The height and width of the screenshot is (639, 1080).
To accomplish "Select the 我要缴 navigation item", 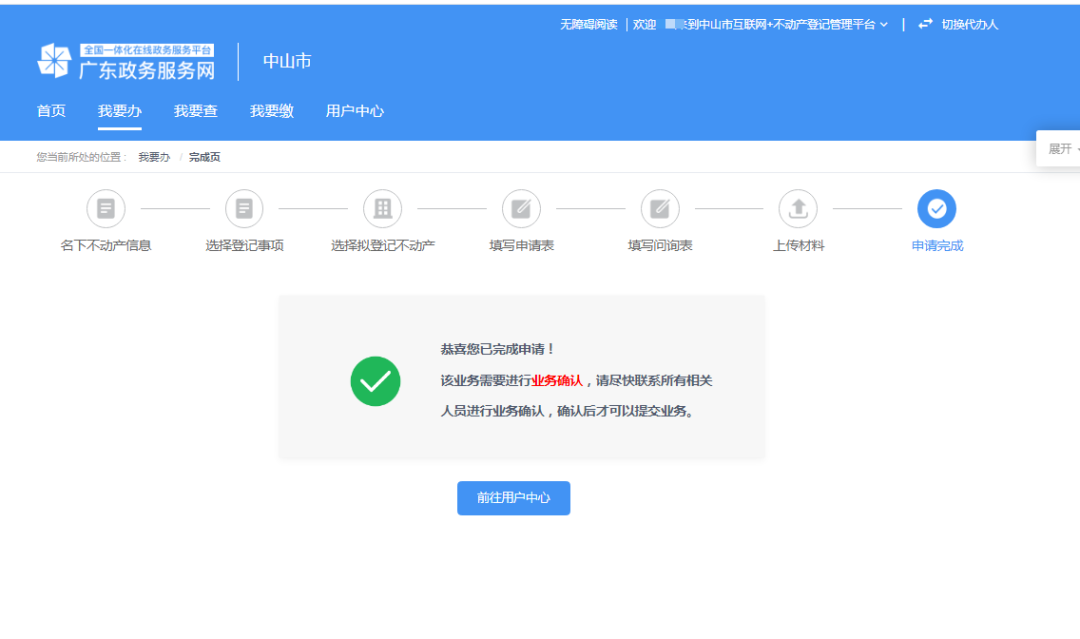I will pos(272,111).
